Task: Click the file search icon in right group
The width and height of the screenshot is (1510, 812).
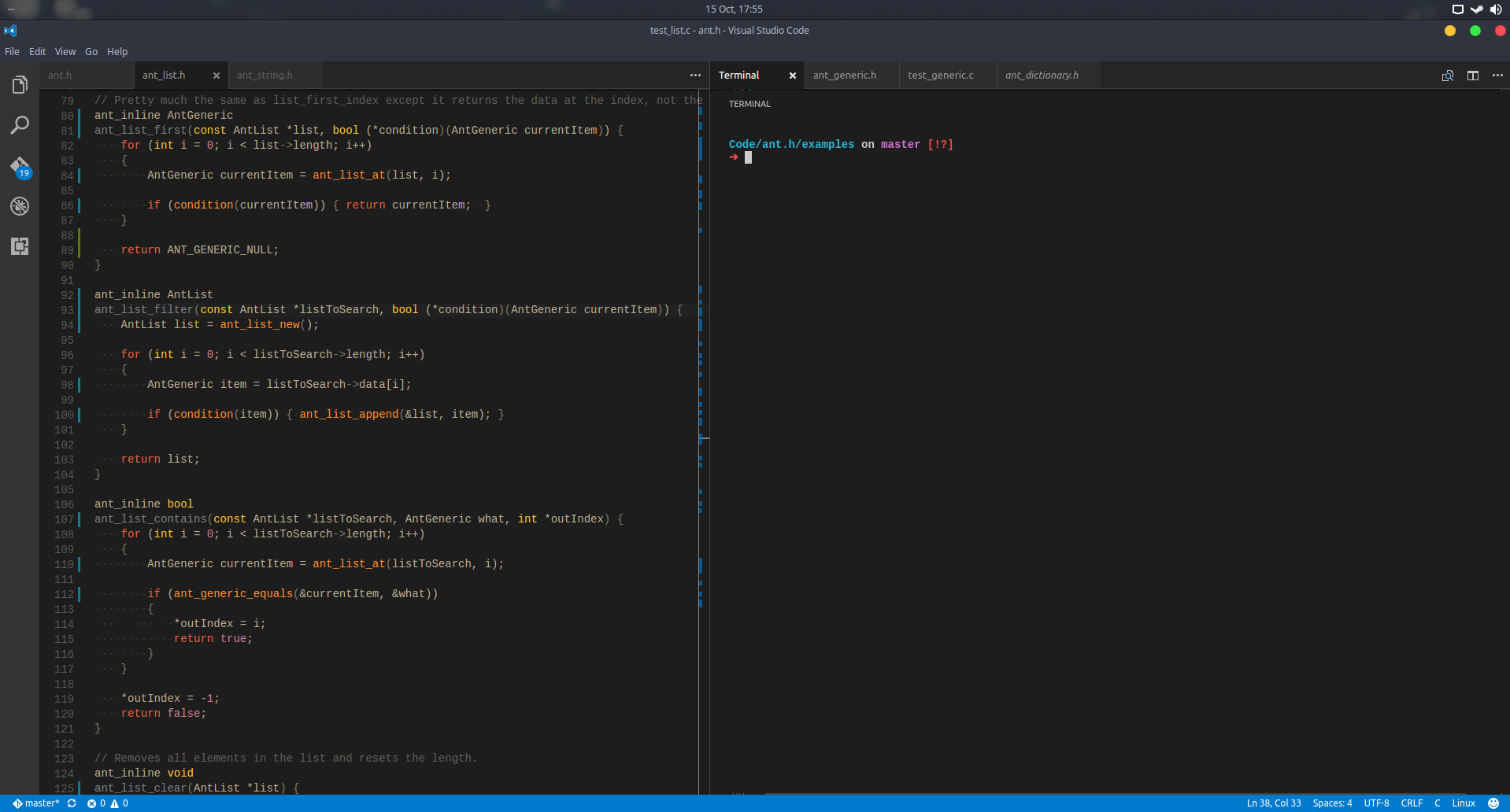Action: pyautogui.click(x=1448, y=76)
